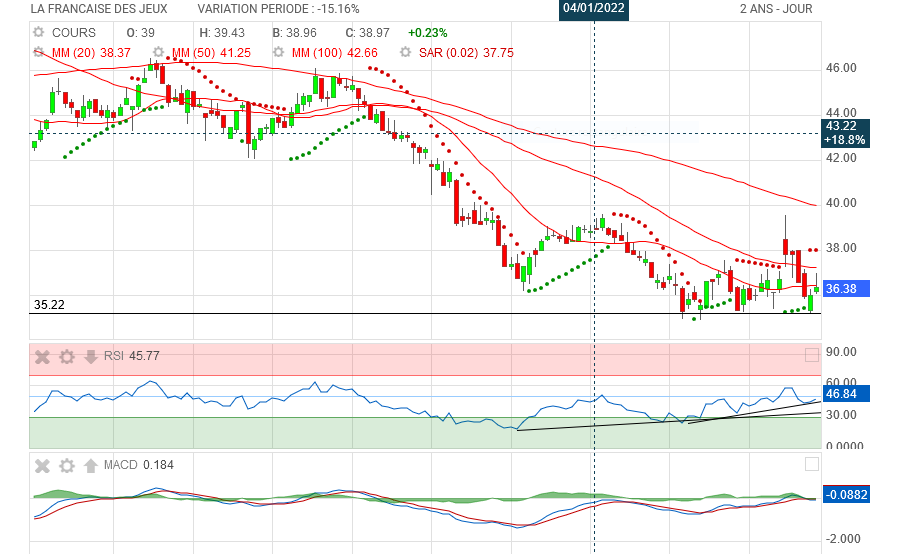Click the 40.00 price axis label
Image resolution: width=920 pixels, height=554 pixels.
point(841,203)
